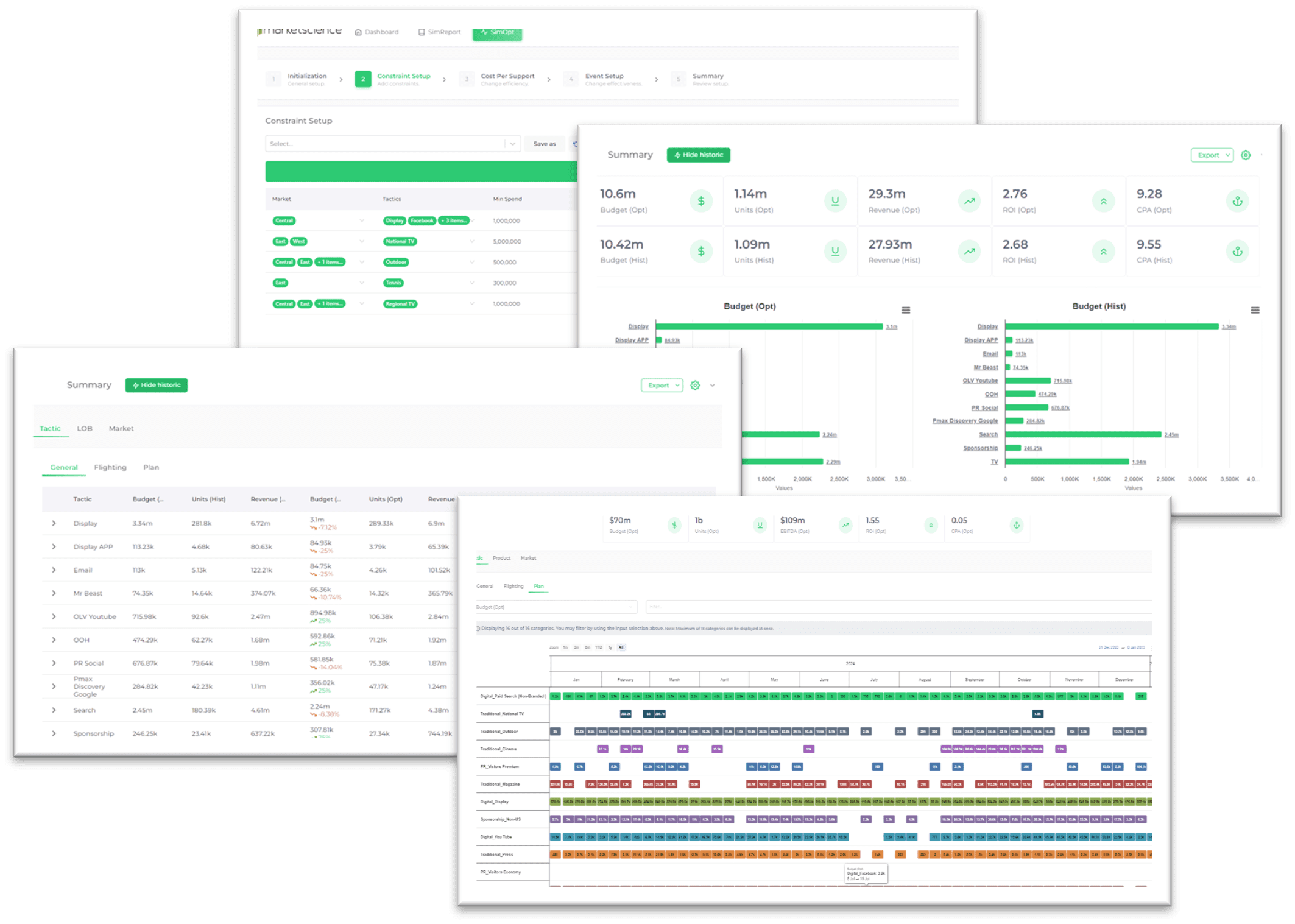This screenshot has width=1295, height=924.
Task: Open Cost Per Support step 3
Action: 498,79
